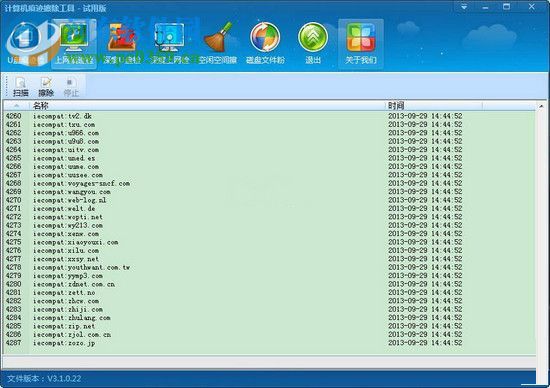550x388 pixels.
Task: Select row iecompat:zhulang.com
Action: click(x=269, y=318)
